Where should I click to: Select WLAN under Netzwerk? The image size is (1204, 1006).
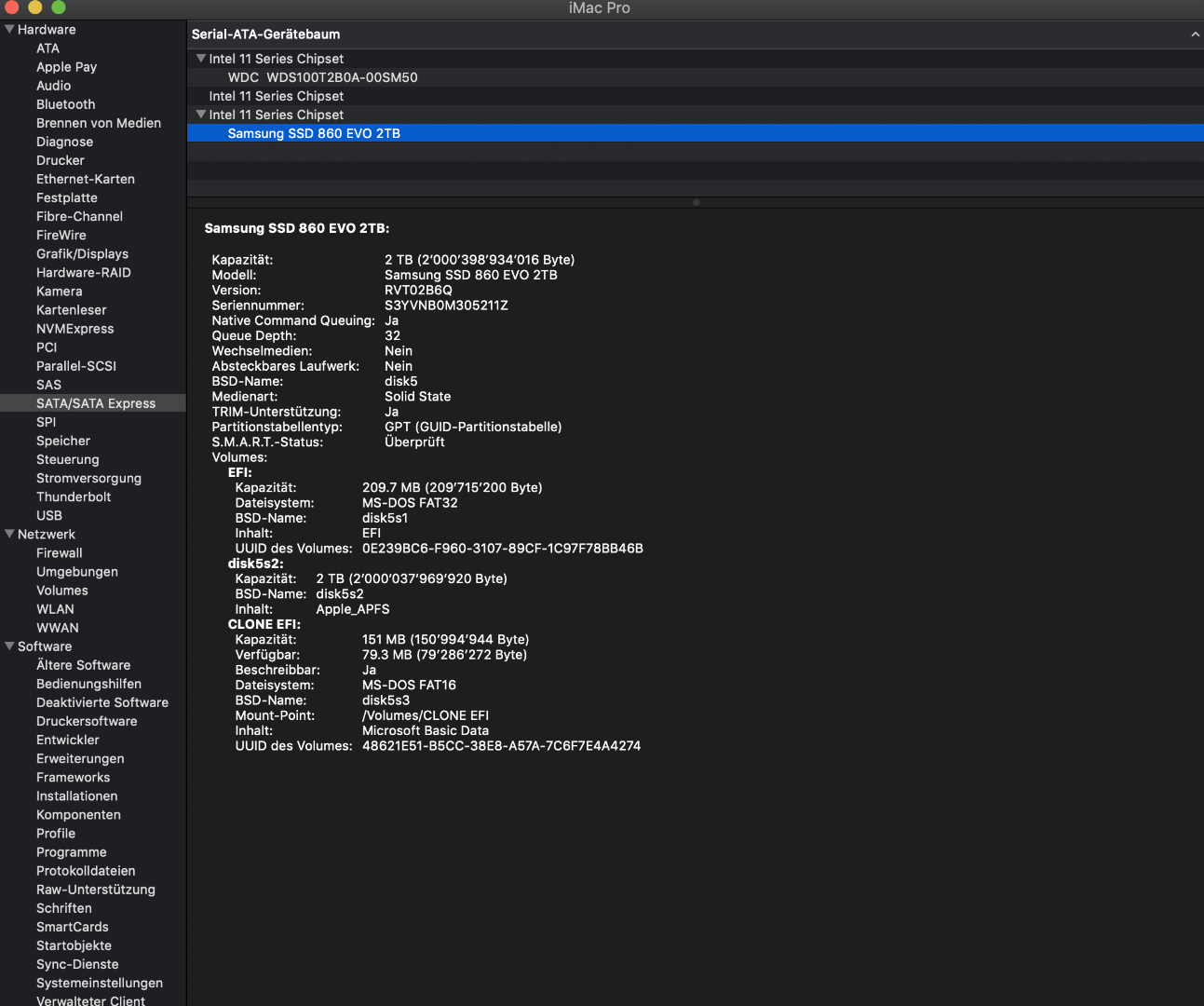(55, 609)
